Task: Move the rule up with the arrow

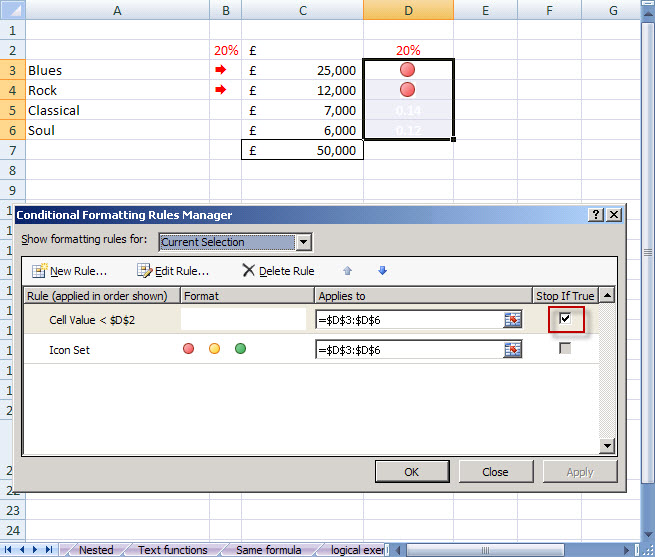Action: [348, 271]
